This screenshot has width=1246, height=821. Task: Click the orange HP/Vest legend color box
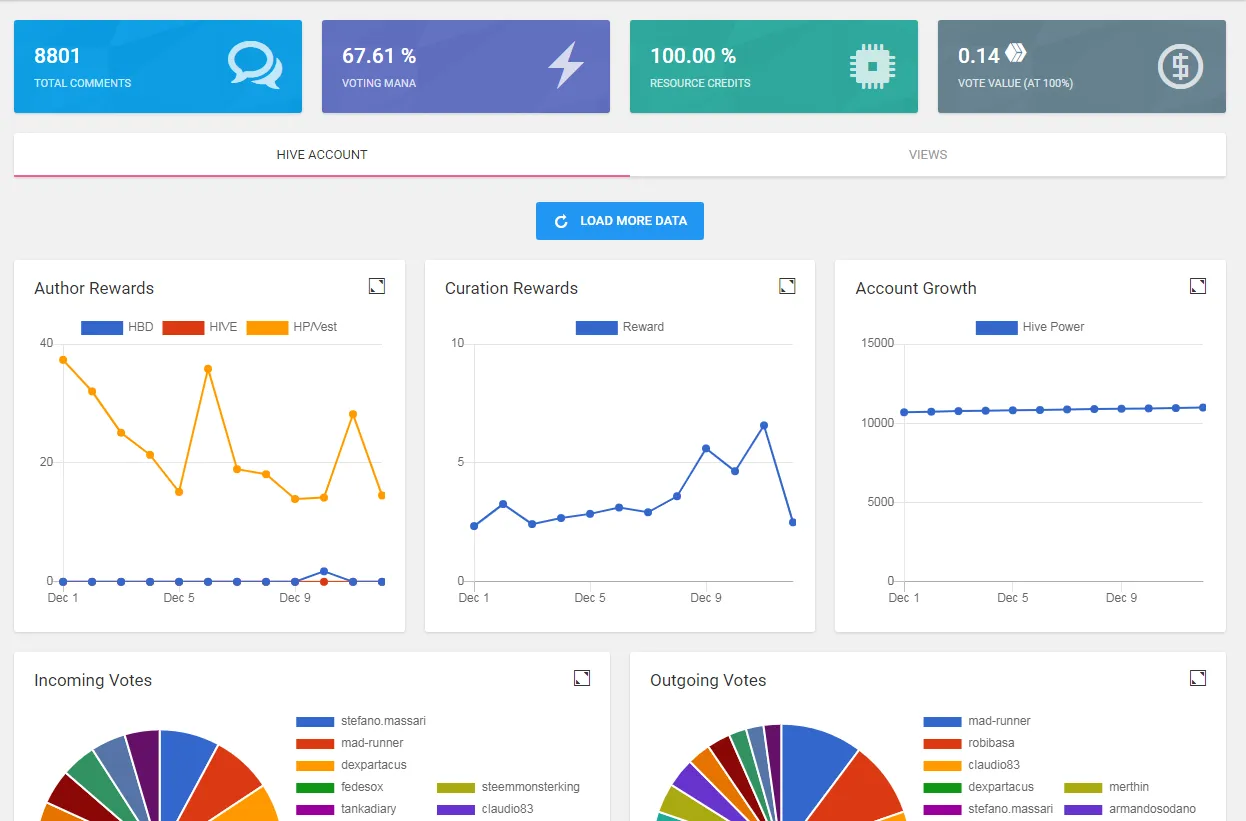[266, 327]
